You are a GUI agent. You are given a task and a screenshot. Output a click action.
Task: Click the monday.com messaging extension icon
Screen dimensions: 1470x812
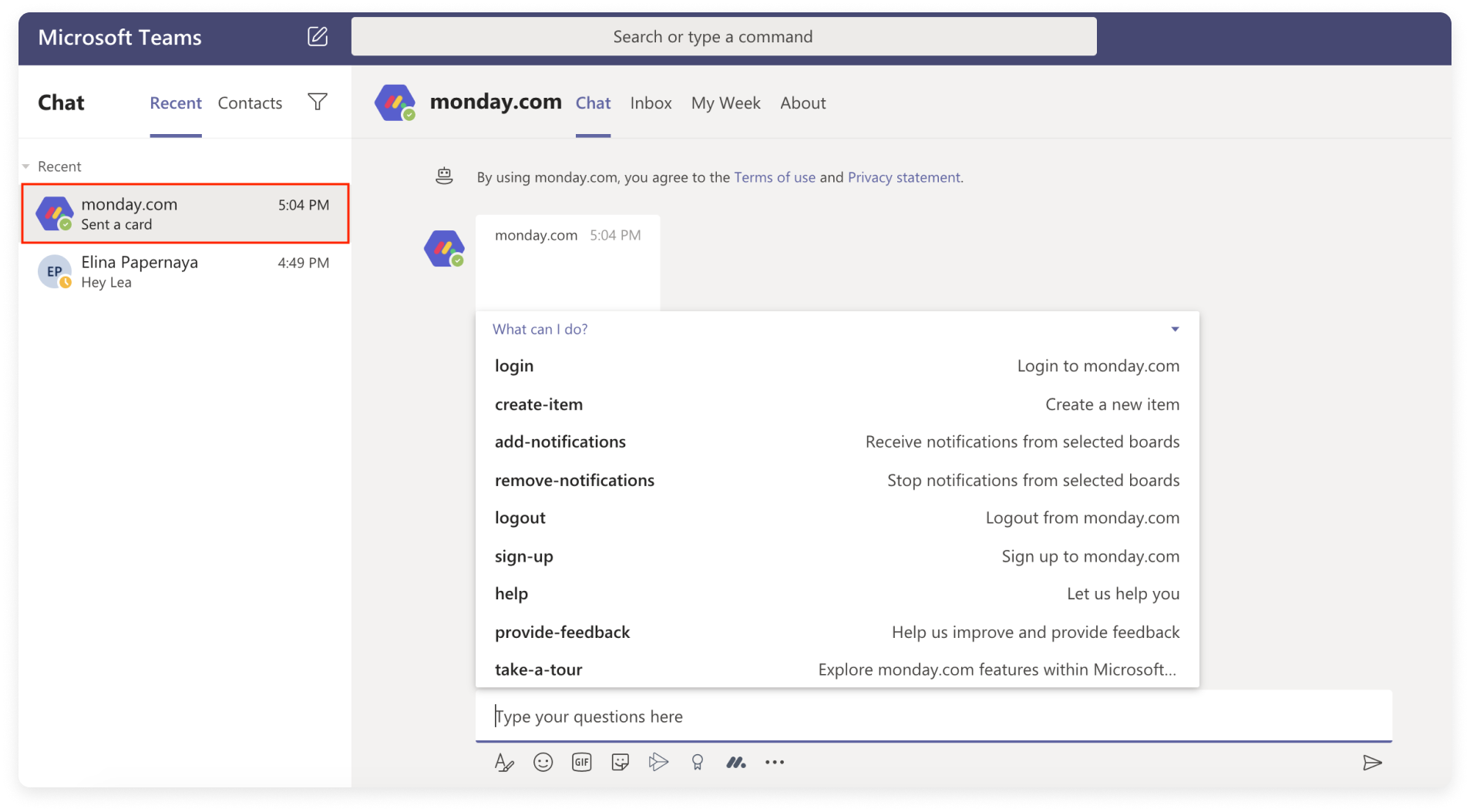click(736, 762)
